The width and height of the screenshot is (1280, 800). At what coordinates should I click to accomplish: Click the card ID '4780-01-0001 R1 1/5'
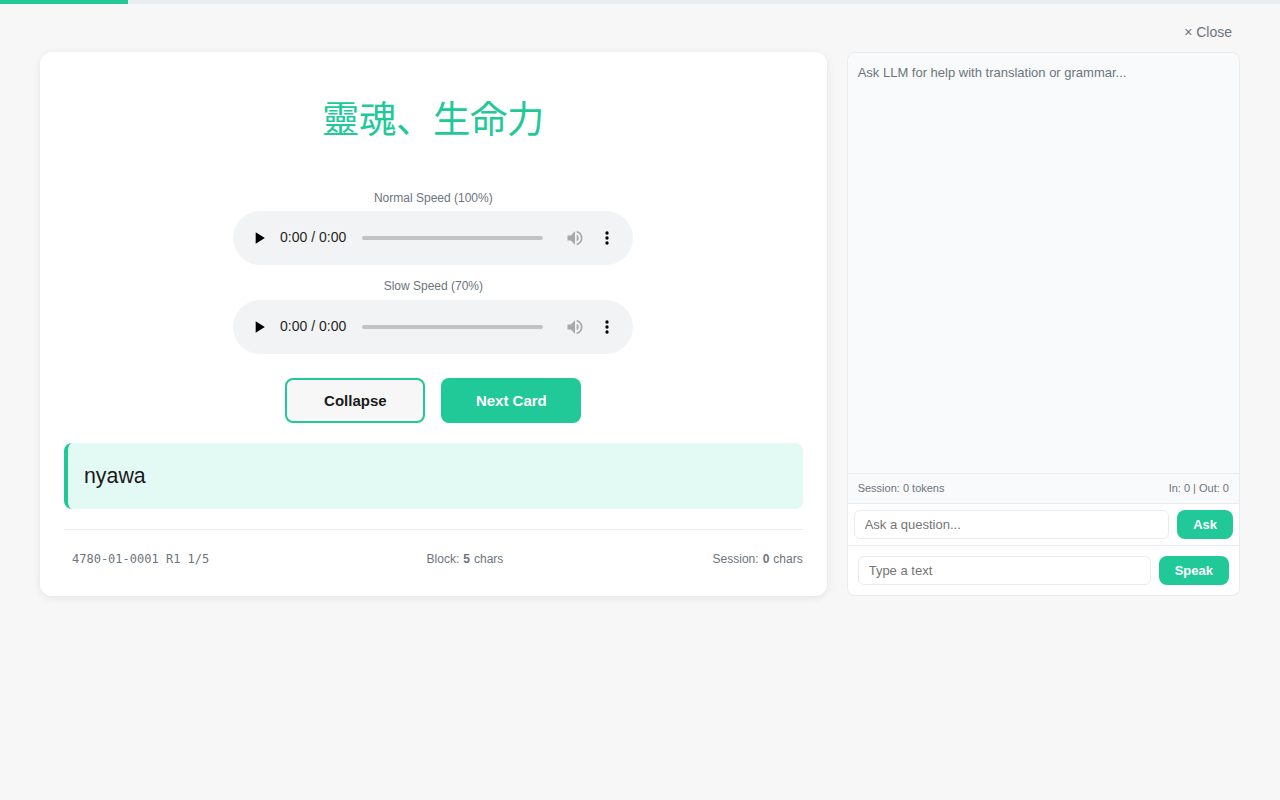pyautogui.click(x=141, y=559)
